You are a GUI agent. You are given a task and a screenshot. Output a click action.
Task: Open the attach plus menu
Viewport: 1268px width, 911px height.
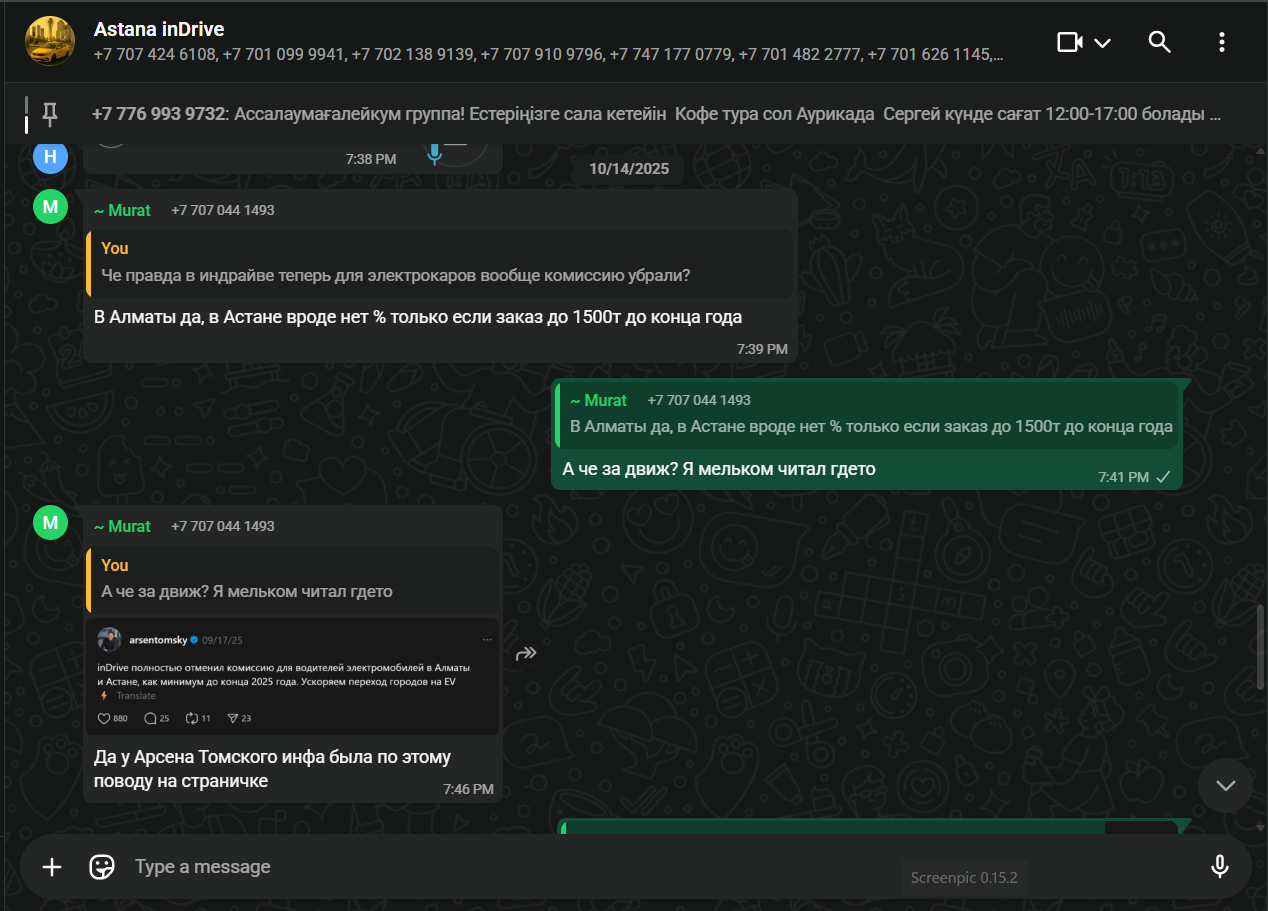click(x=52, y=867)
